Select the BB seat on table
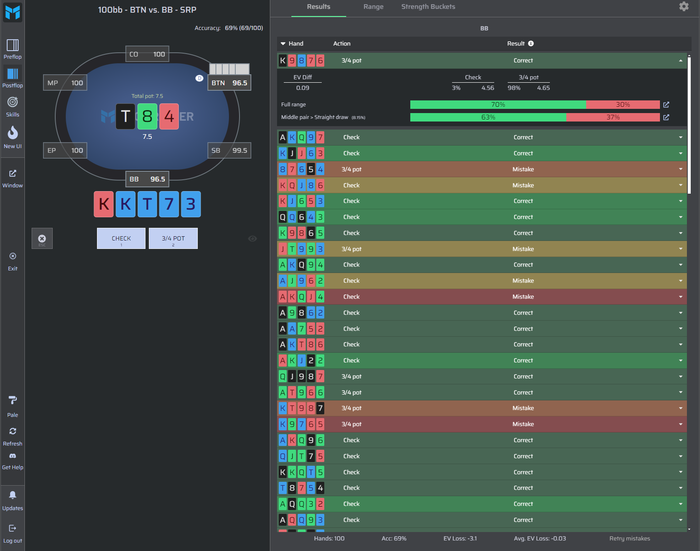 click(x=147, y=179)
